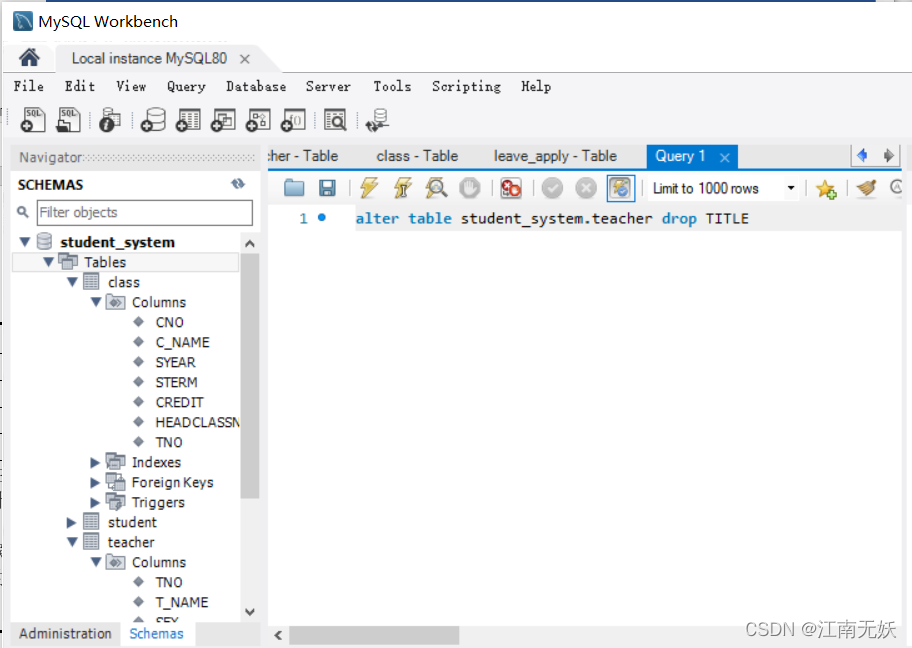Create a new view icon
The height and width of the screenshot is (648, 912).
(223, 120)
